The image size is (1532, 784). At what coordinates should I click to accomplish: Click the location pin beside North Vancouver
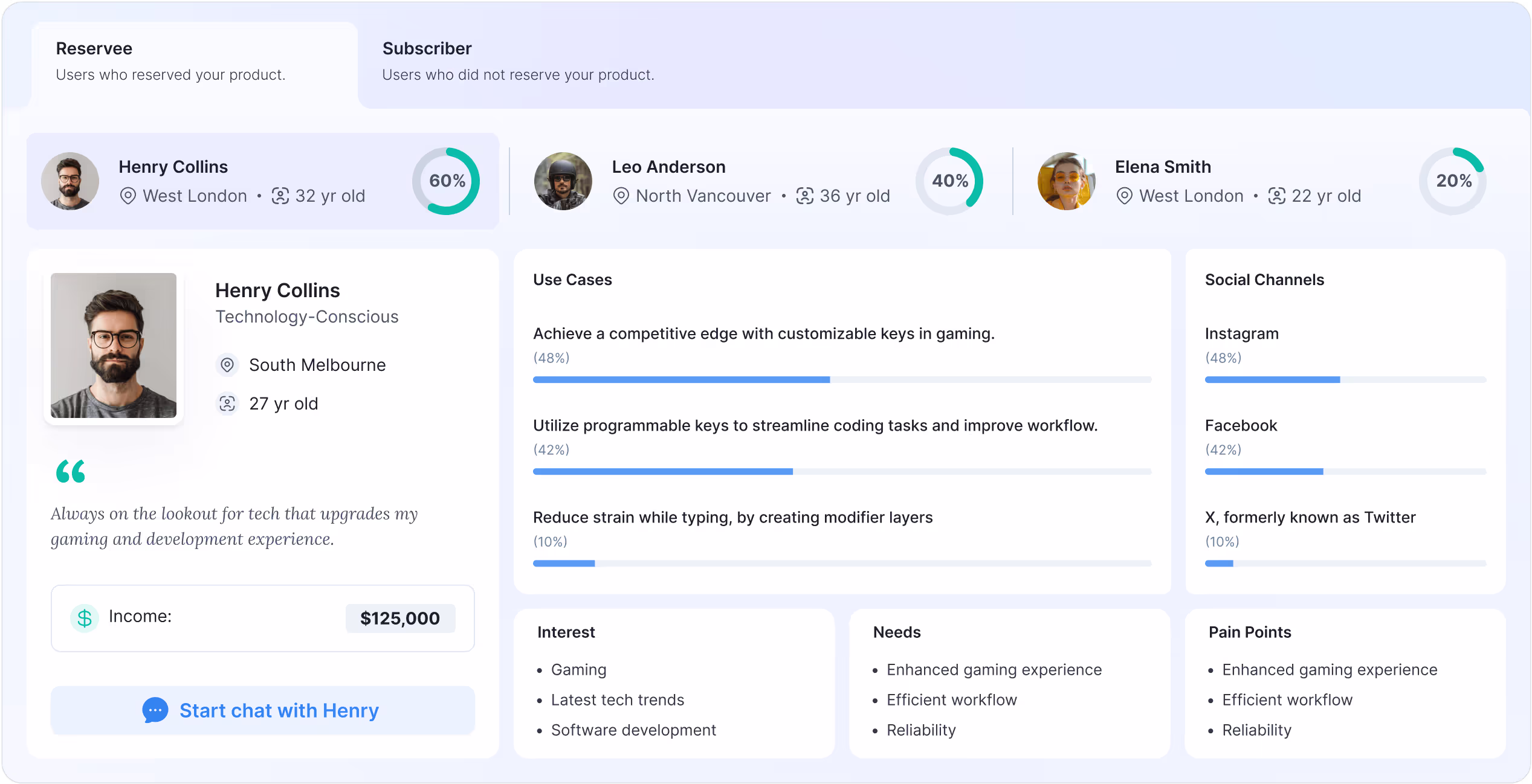[x=621, y=196]
